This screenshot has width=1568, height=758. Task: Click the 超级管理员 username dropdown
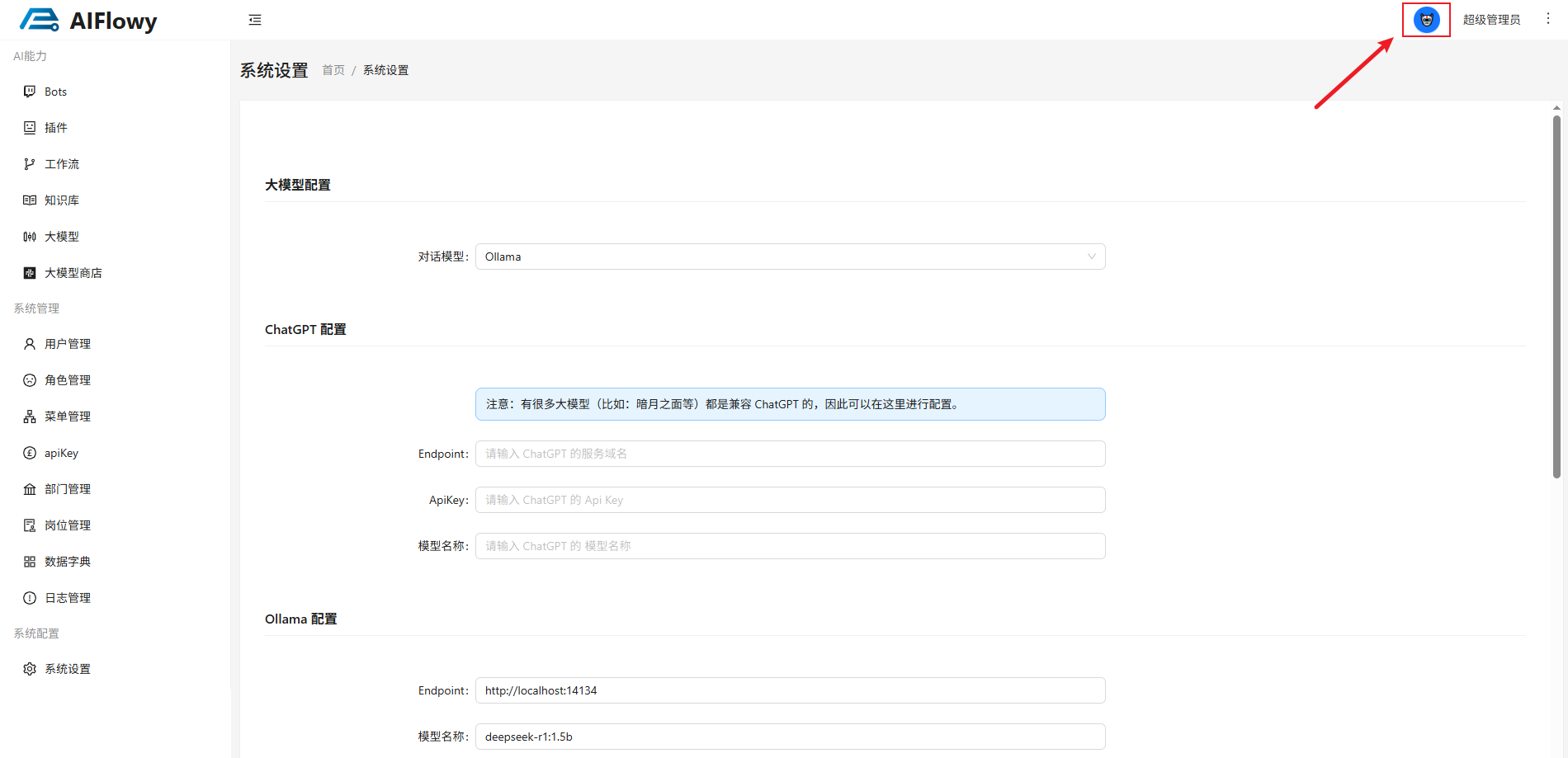point(1491,20)
